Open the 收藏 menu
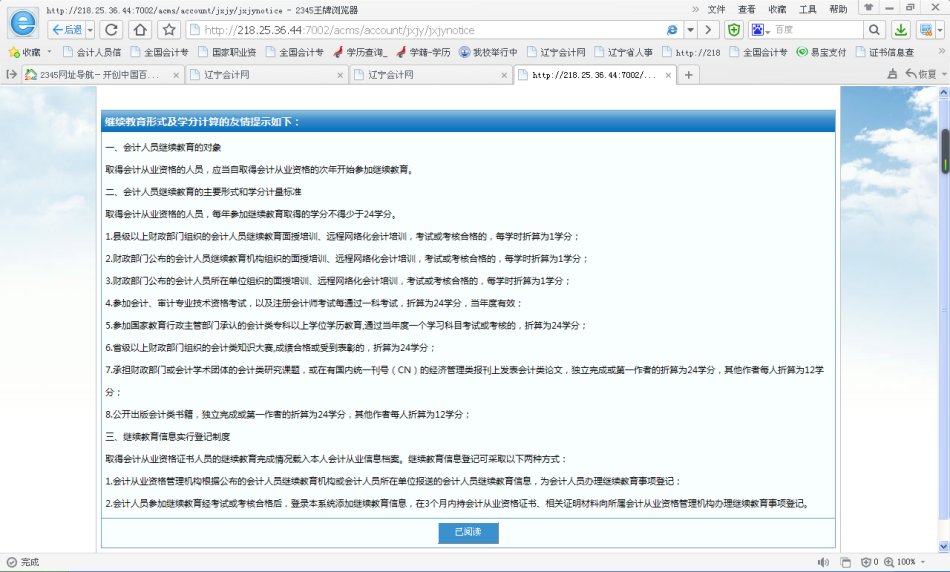This screenshot has height=572, width=950. [777, 9]
